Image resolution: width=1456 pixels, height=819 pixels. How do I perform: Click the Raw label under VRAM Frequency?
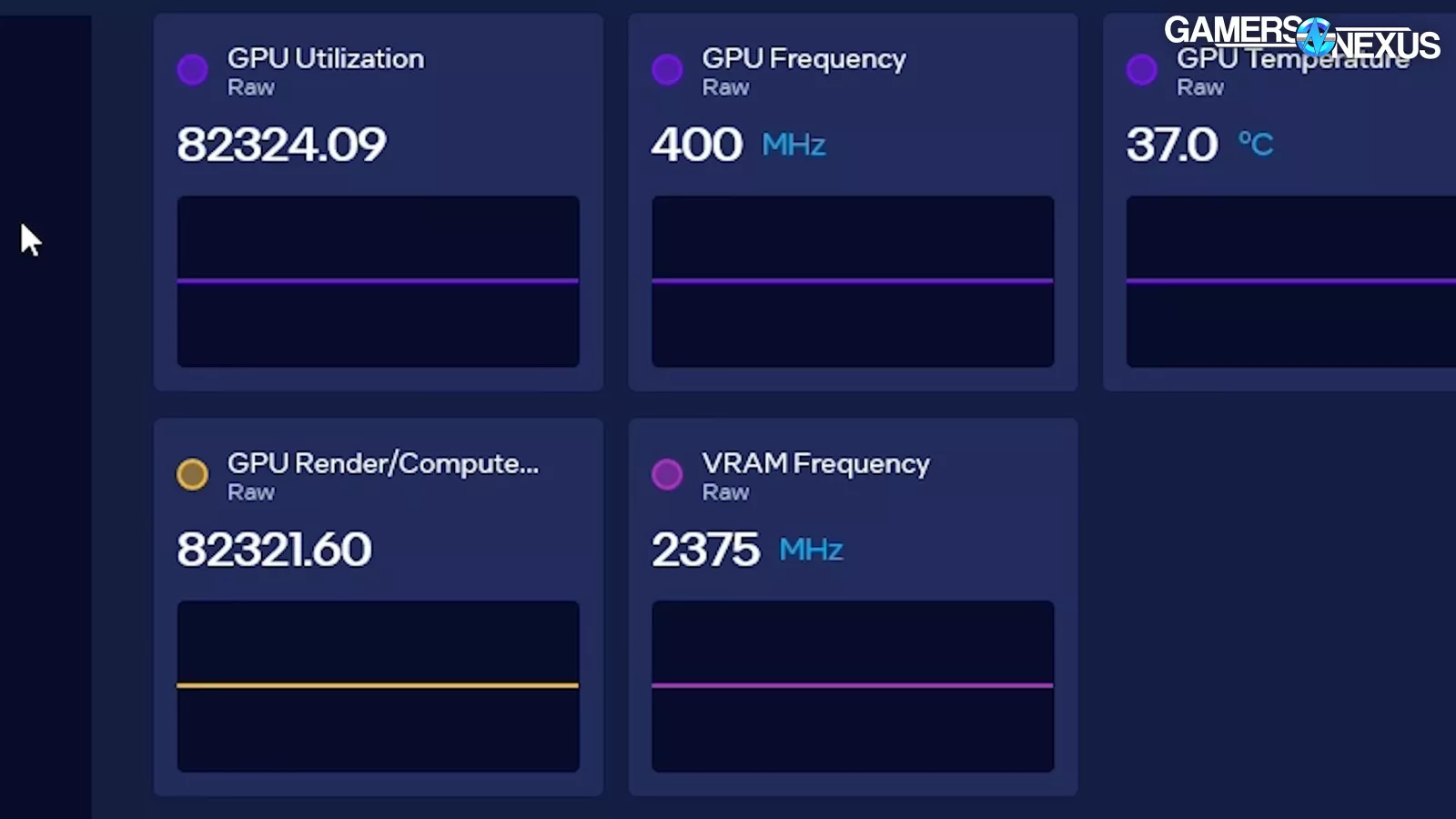(725, 492)
